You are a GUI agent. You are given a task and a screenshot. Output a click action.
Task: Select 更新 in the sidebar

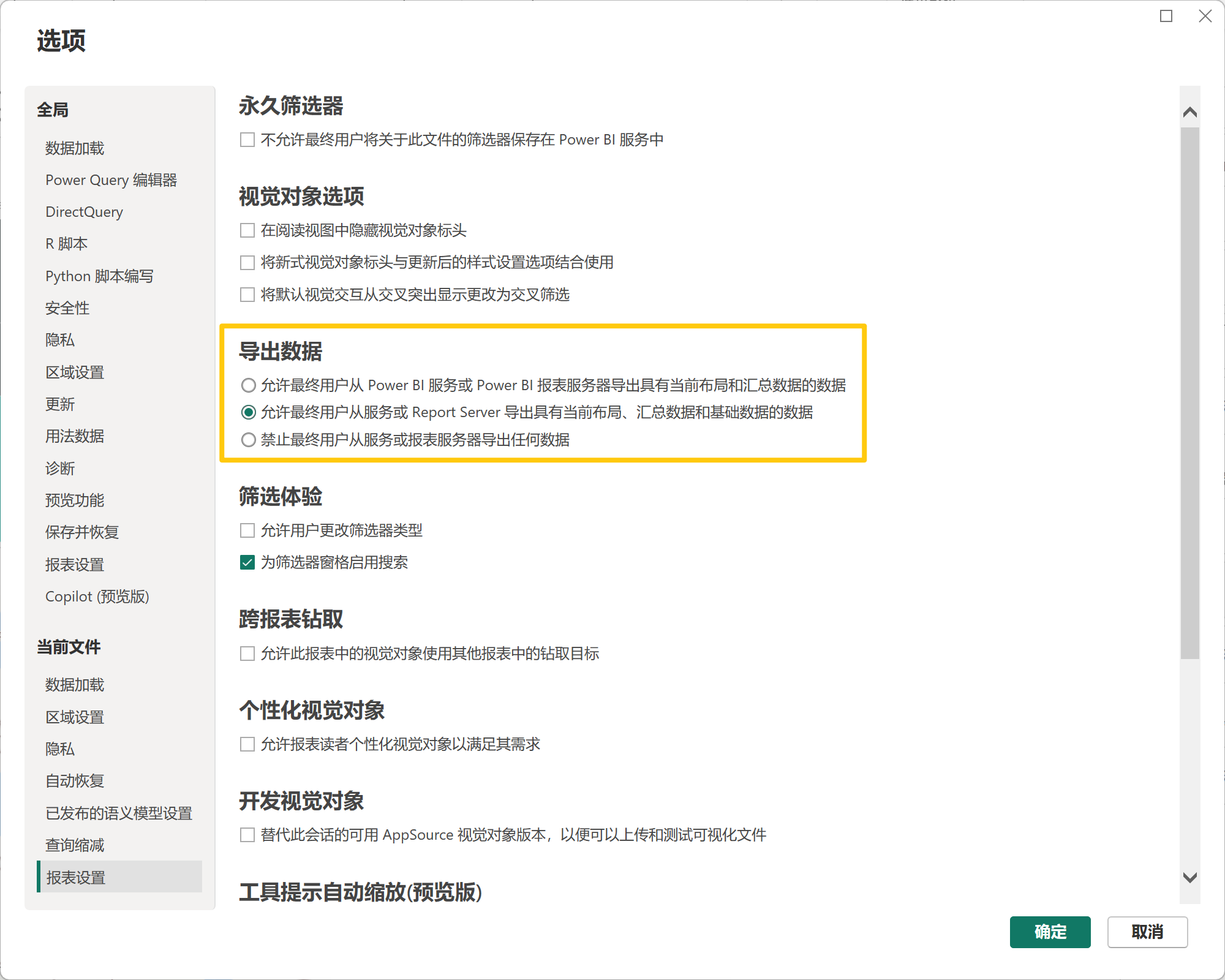(60, 404)
